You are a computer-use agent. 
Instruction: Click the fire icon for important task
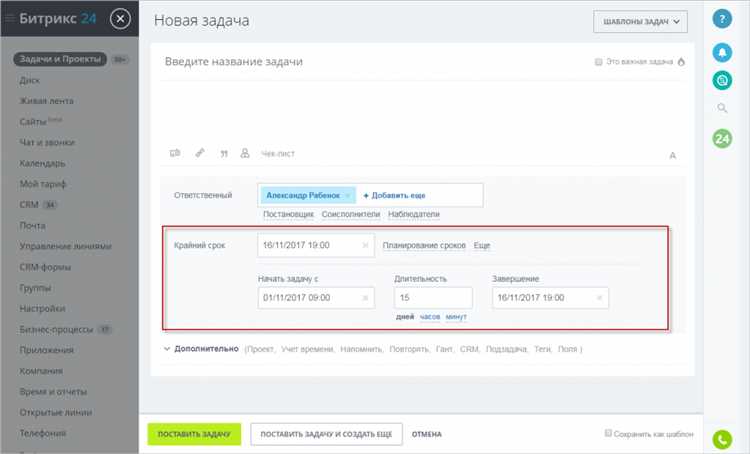(681, 62)
